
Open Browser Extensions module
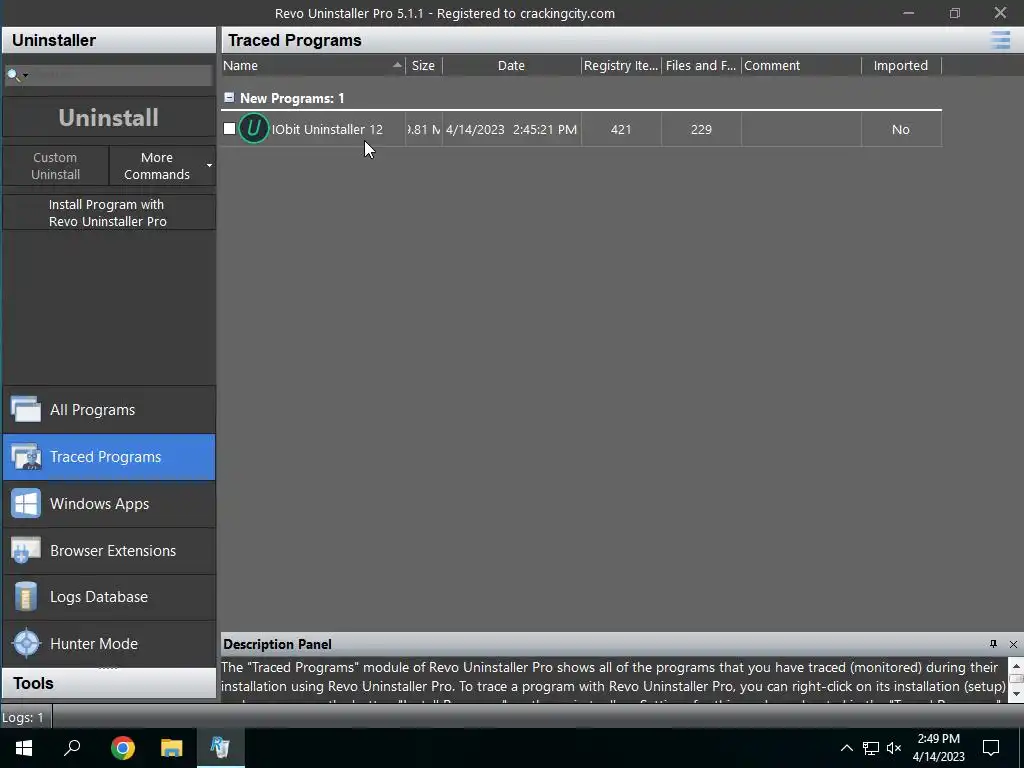[x=109, y=551]
